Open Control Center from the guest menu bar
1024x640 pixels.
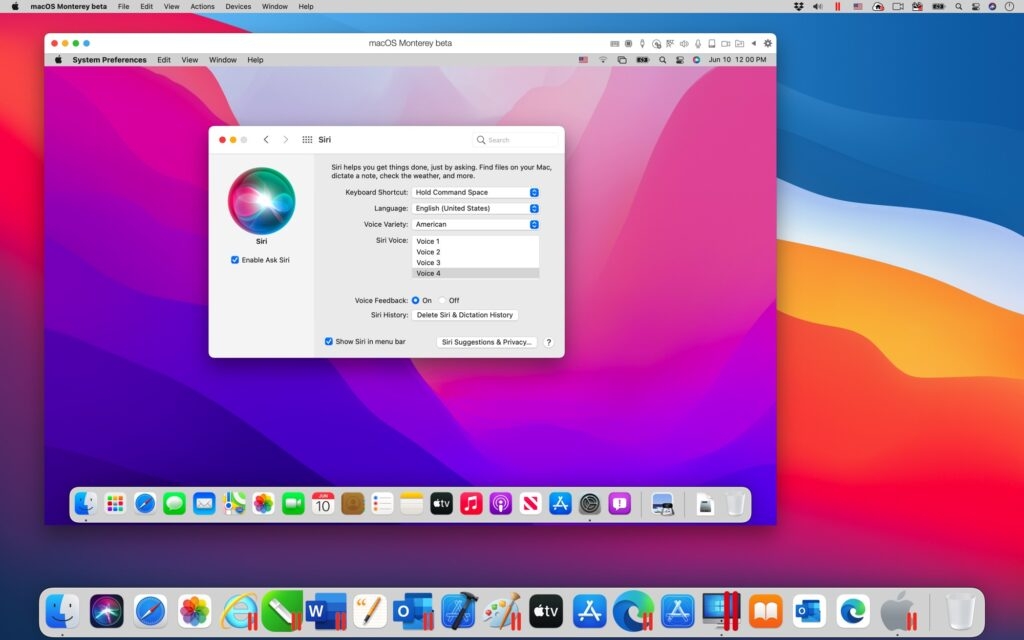(x=680, y=59)
